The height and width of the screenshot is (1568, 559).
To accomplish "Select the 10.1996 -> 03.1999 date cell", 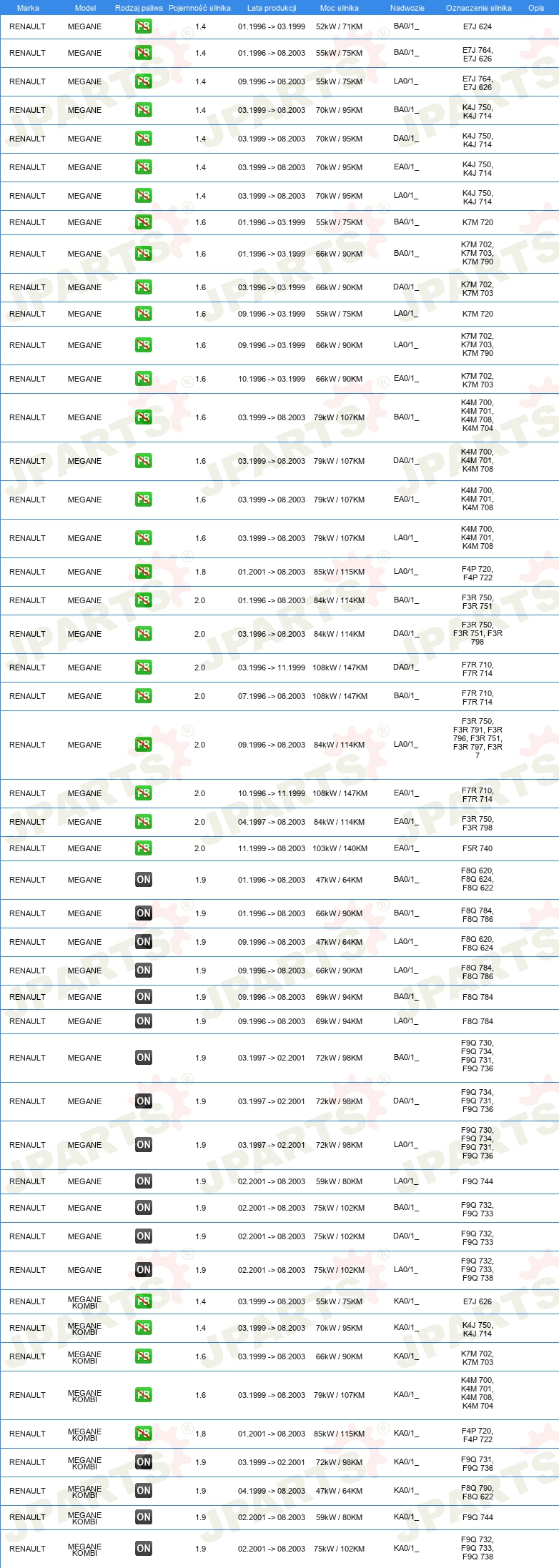I will pos(272,379).
